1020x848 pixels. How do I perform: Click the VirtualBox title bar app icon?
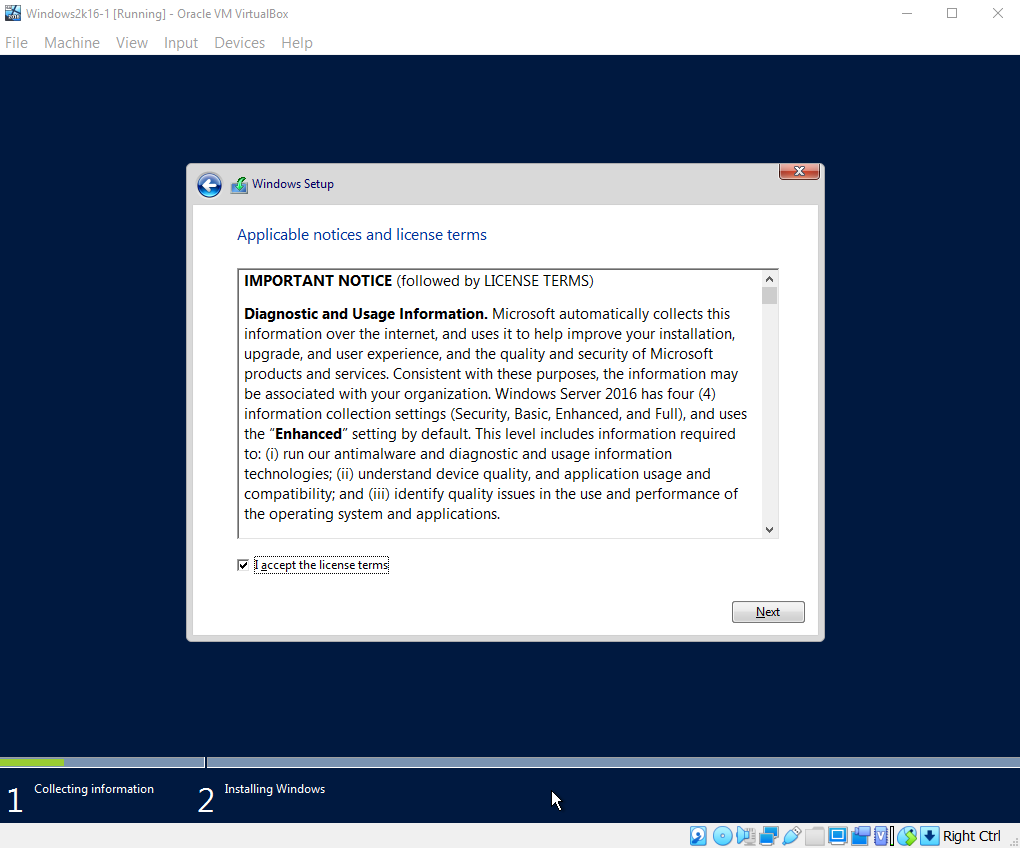[x=12, y=13]
